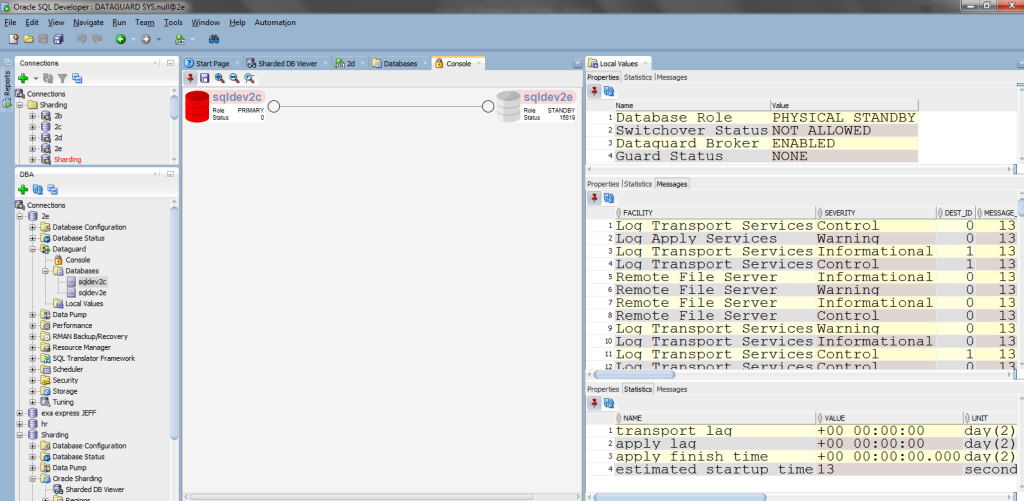Open the Forward button history dropdown
1024x501 pixels.
(x=158, y=39)
